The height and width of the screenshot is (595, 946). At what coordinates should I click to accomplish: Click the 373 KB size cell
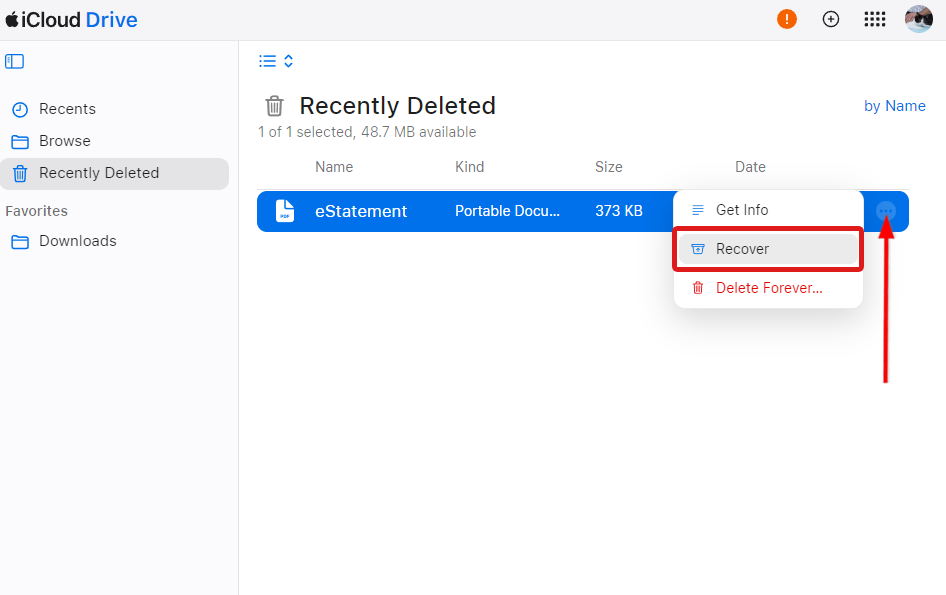(x=619, y=211)
